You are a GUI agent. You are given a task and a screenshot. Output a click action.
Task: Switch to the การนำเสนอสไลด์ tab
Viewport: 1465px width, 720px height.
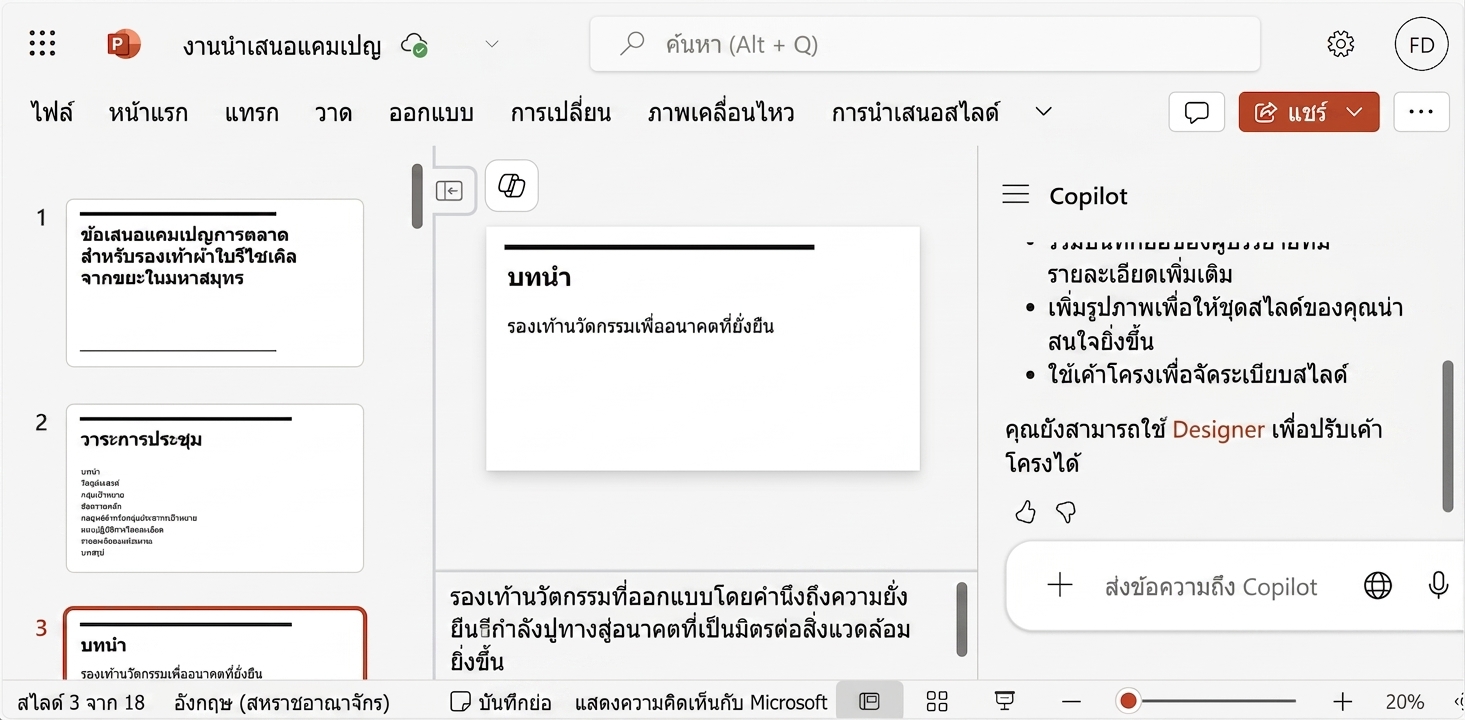pyautogui.click(x=915, y=112)
